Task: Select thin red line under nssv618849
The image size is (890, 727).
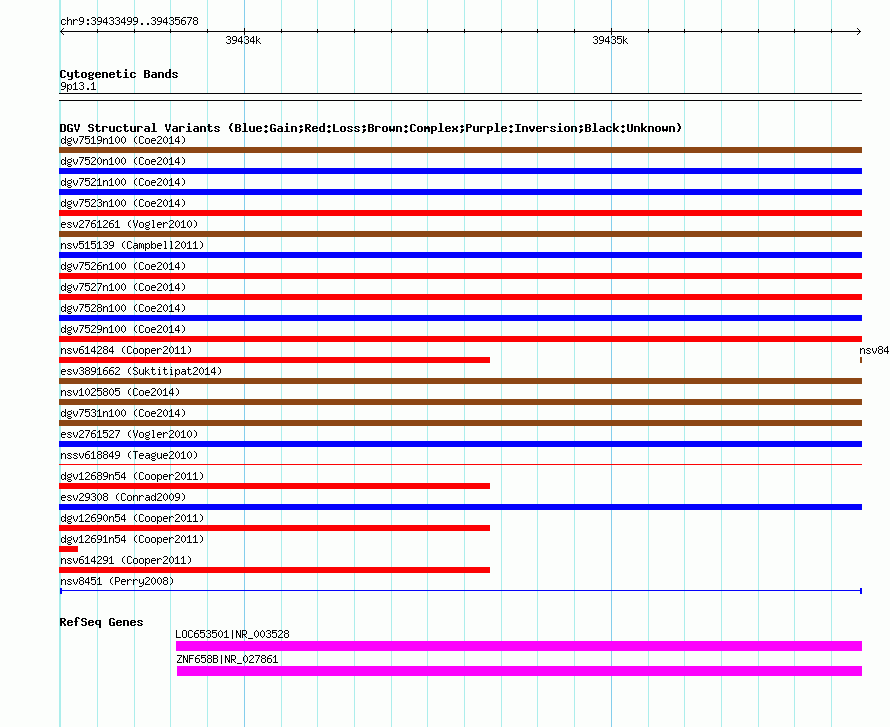Action: pos(460,465)
